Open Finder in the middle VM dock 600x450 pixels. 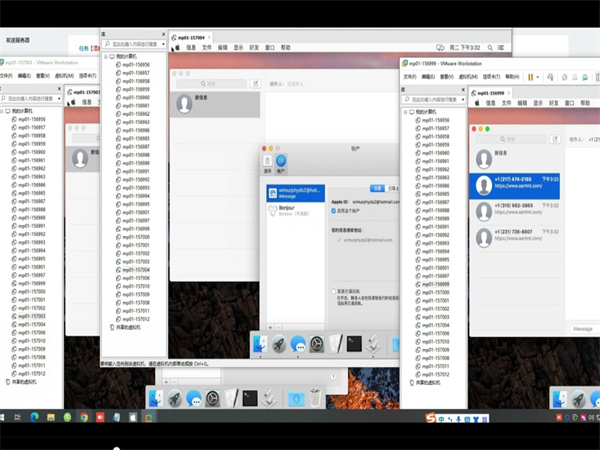click(260, 344)
